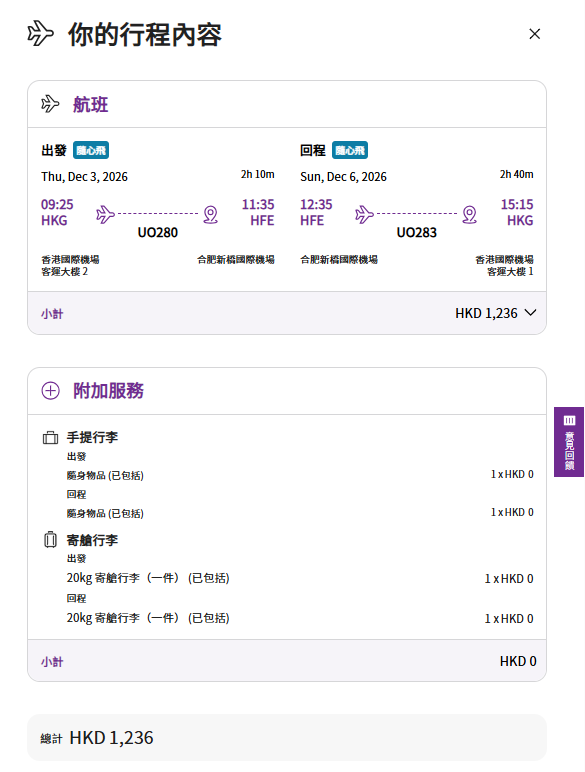This screenshot has height=772, width=585.
Task: Click outbound date Thu, Dec 3, 2026
Action: pos(84,177)
